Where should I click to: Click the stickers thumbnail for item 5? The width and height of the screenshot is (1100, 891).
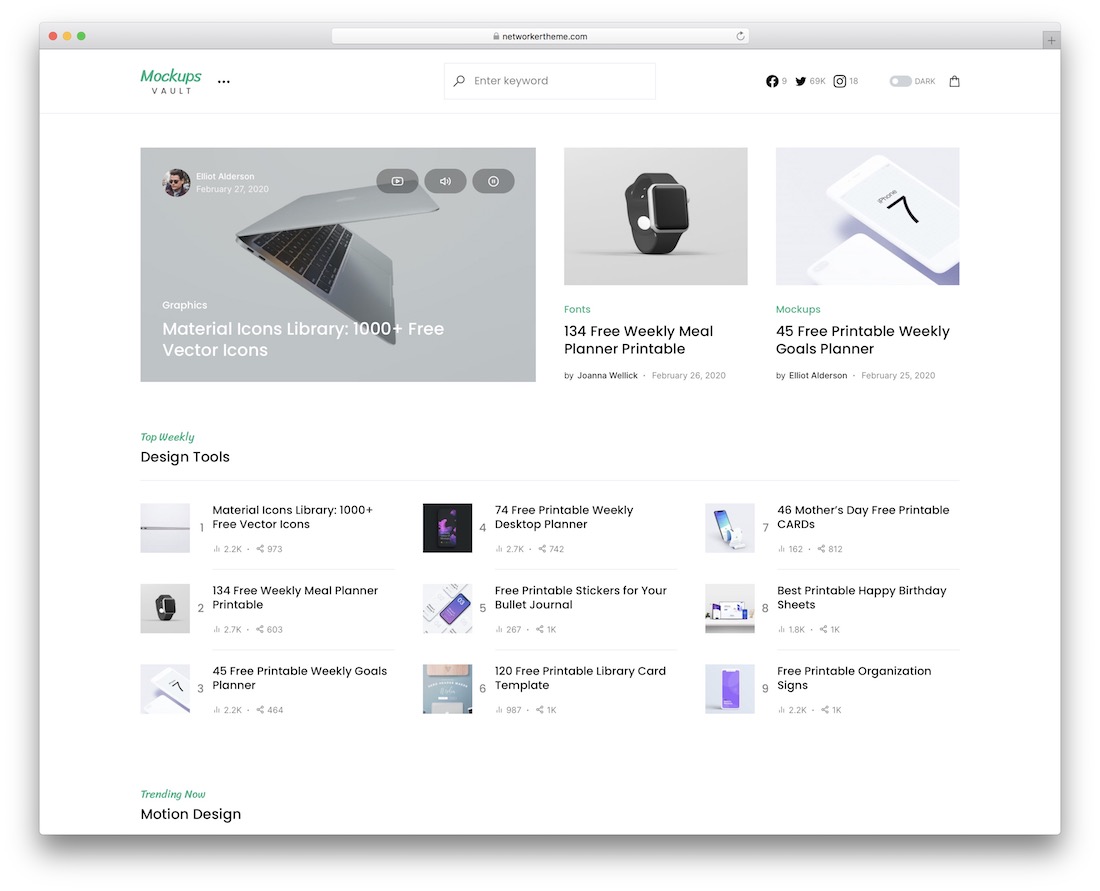tap(448, 608)
